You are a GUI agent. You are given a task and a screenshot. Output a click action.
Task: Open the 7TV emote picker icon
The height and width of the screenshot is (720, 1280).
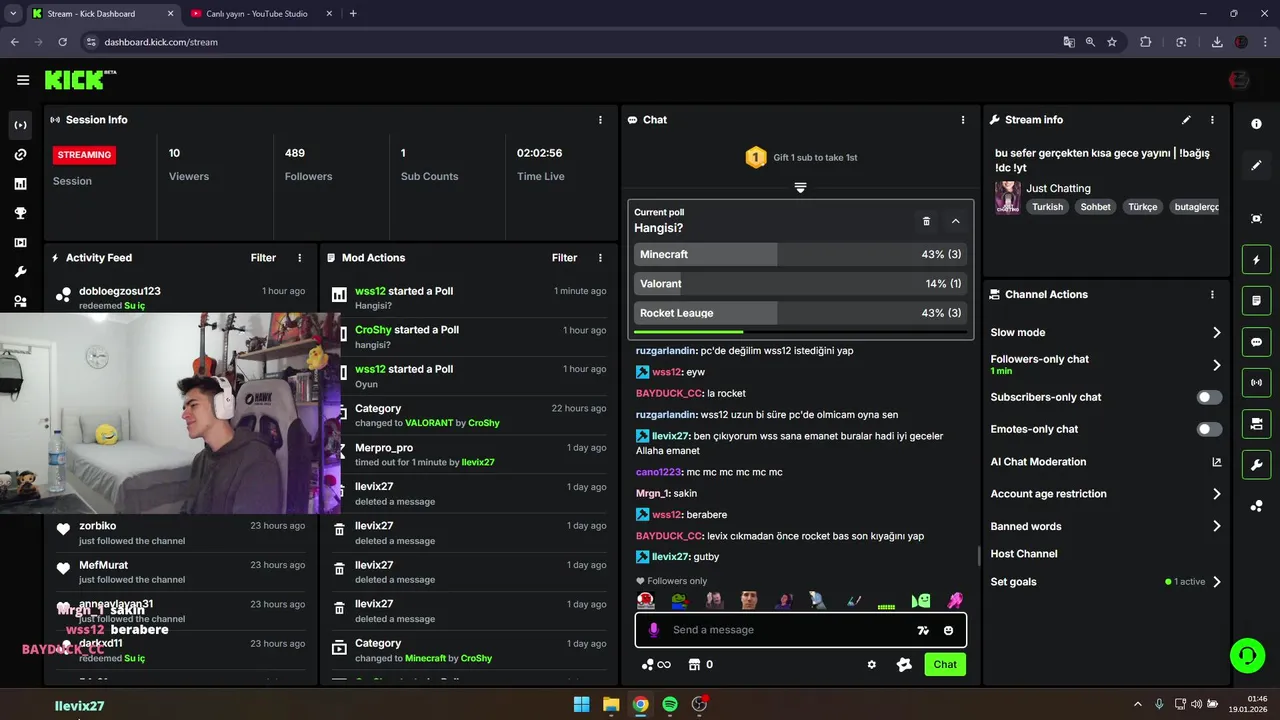coord(923,630)
